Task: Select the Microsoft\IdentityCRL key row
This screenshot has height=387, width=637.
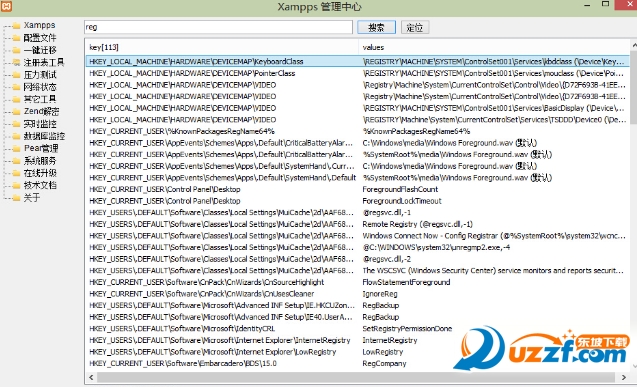Action: click(182, 329)
